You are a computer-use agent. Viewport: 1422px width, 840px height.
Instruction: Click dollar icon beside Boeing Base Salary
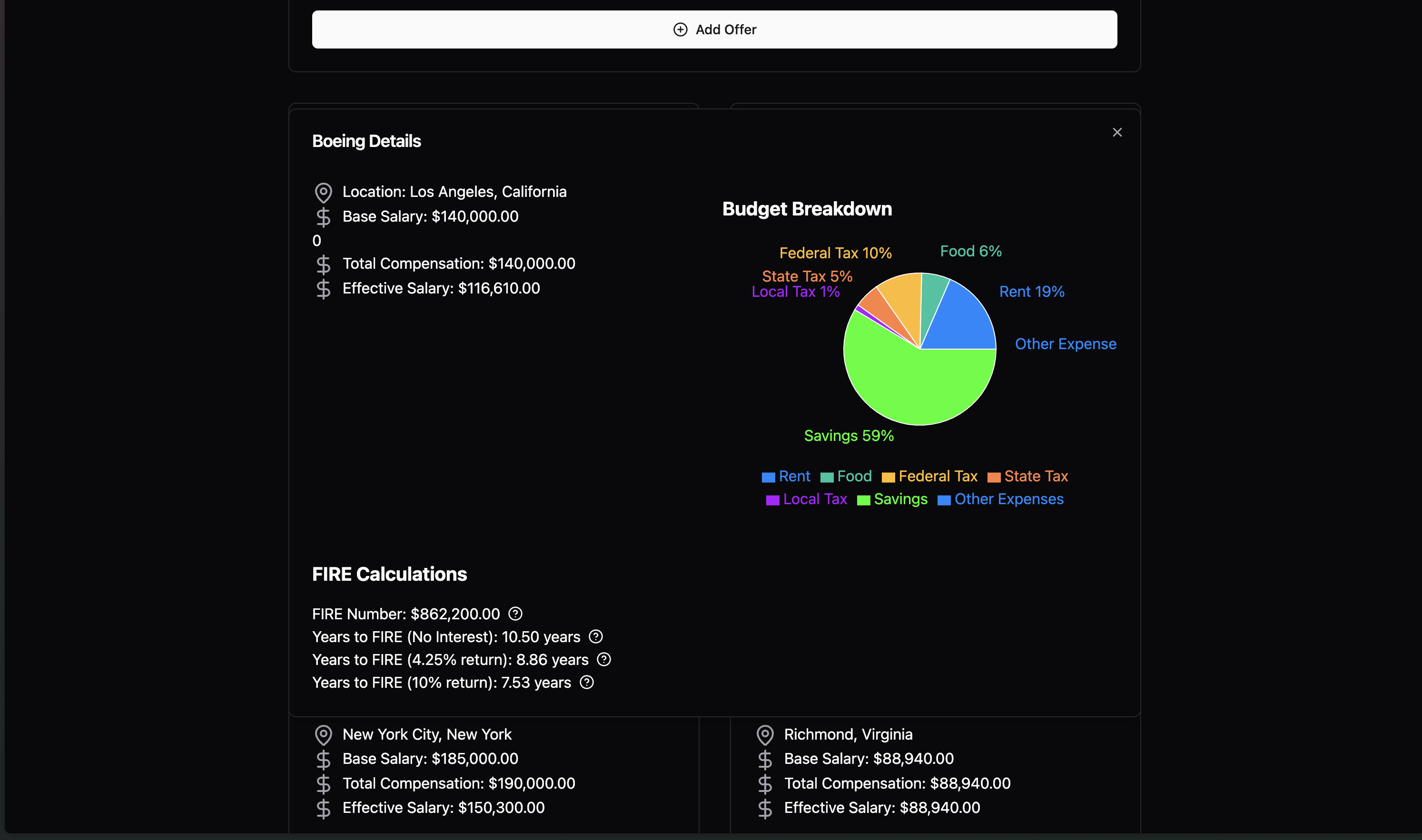(x=323, y=217)
